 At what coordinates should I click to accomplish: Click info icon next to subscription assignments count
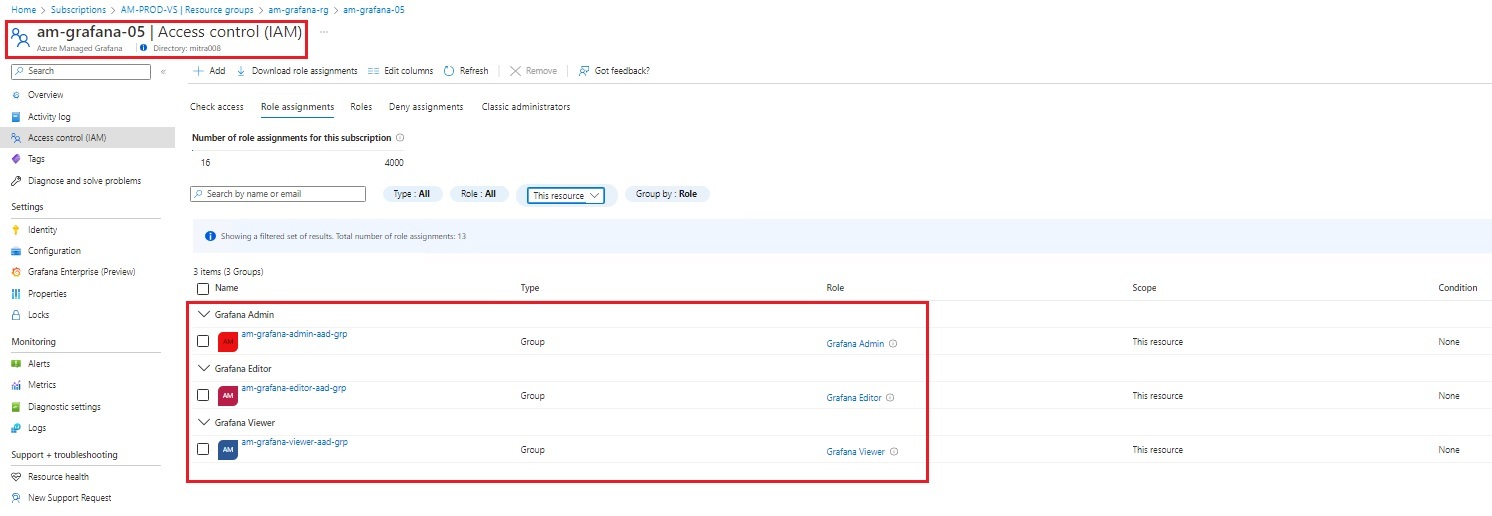[400, 138]
